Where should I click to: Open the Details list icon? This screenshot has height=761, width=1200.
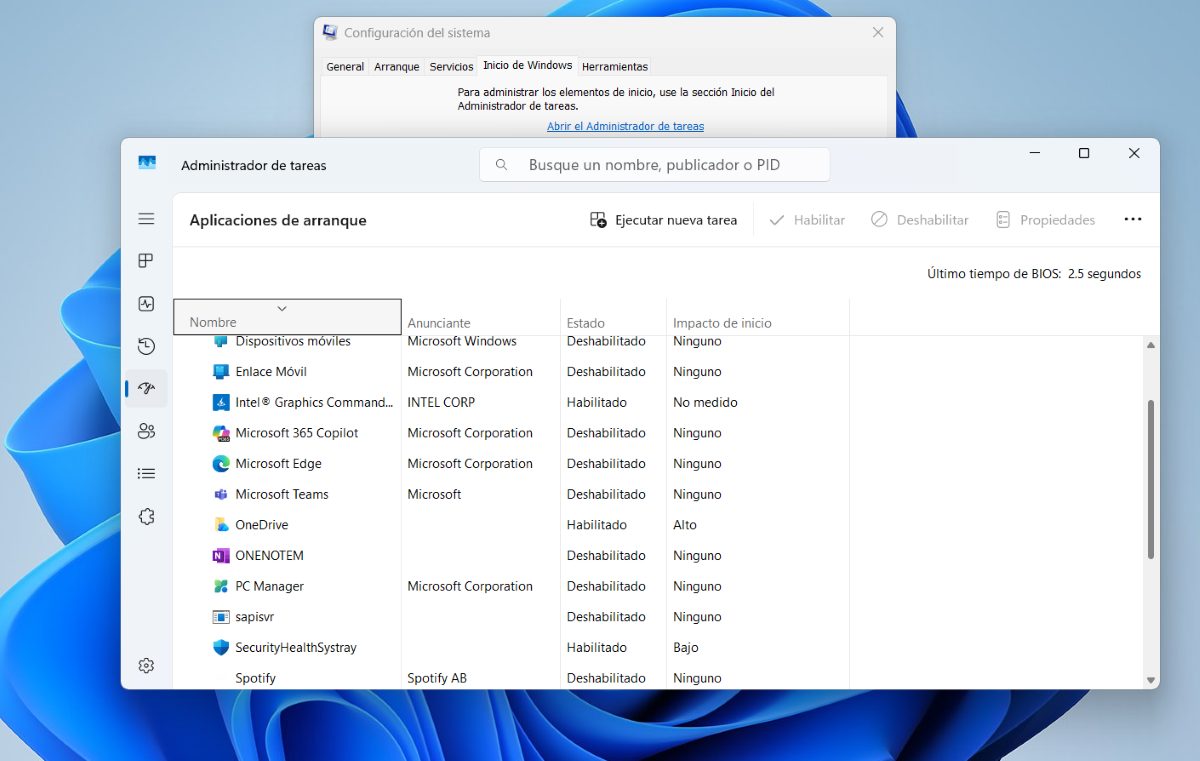pos(146,474)
